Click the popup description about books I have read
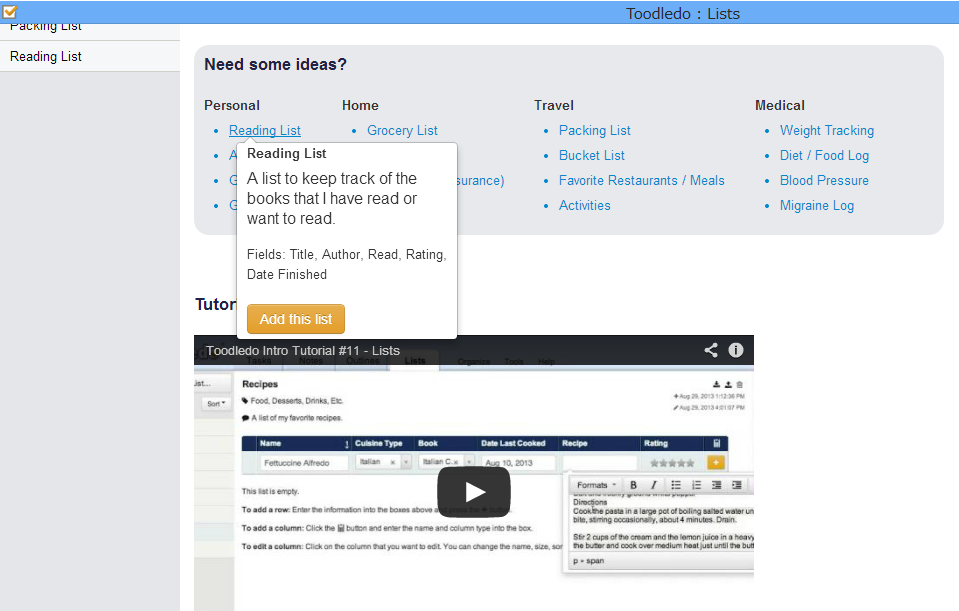Image resolution: width=959 pixels, height=611 pixels. pyautogui.click(x=332, y=198)
